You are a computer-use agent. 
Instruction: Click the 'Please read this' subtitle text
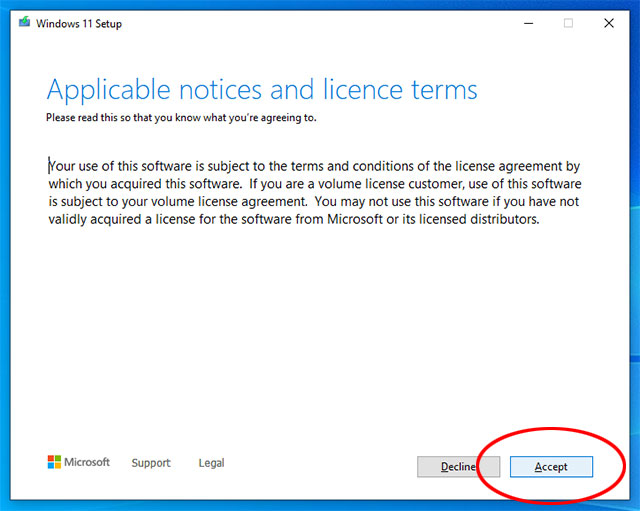tap(181, 118)
